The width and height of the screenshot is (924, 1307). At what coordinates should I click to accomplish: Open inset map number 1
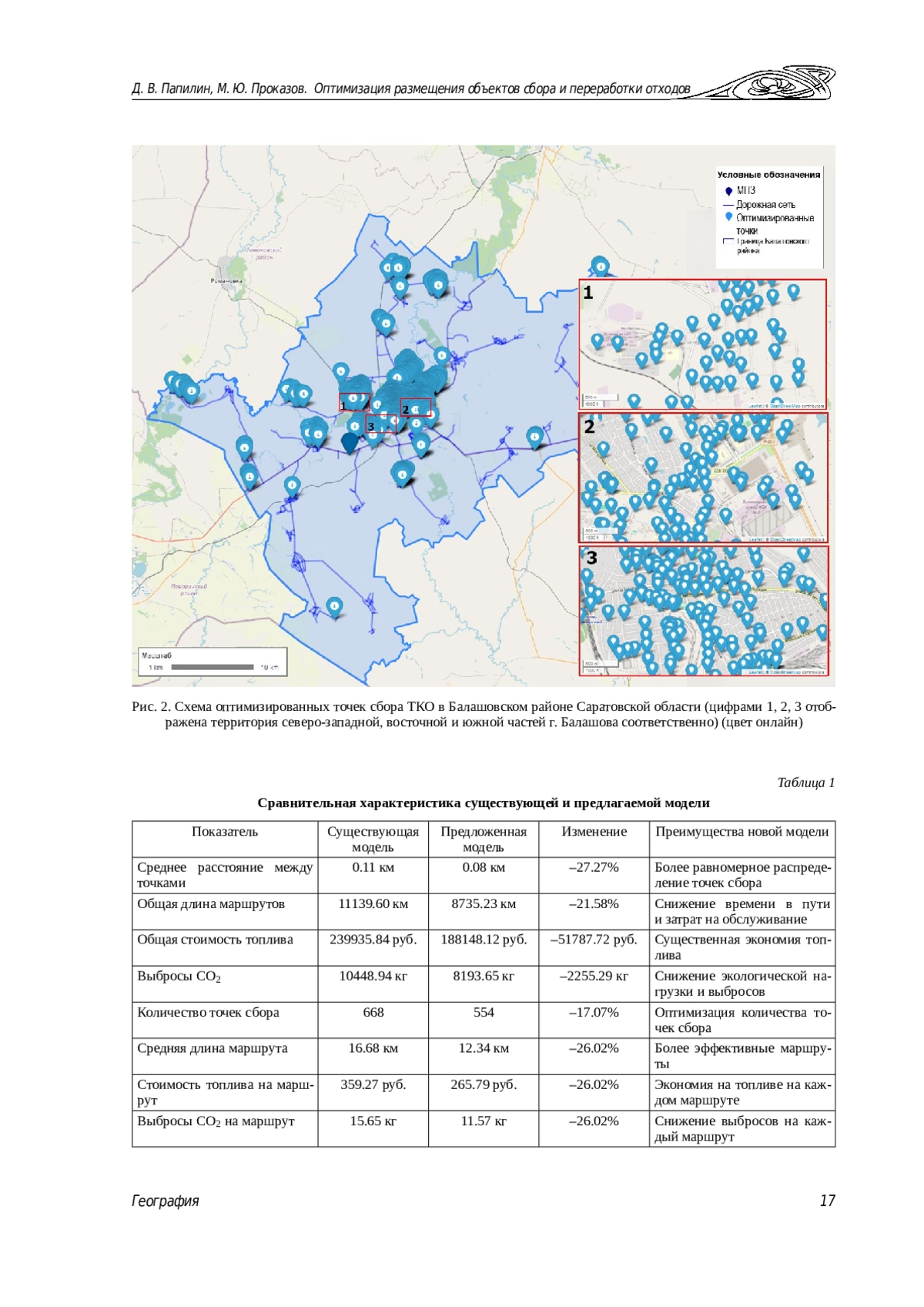coord(702,344)
